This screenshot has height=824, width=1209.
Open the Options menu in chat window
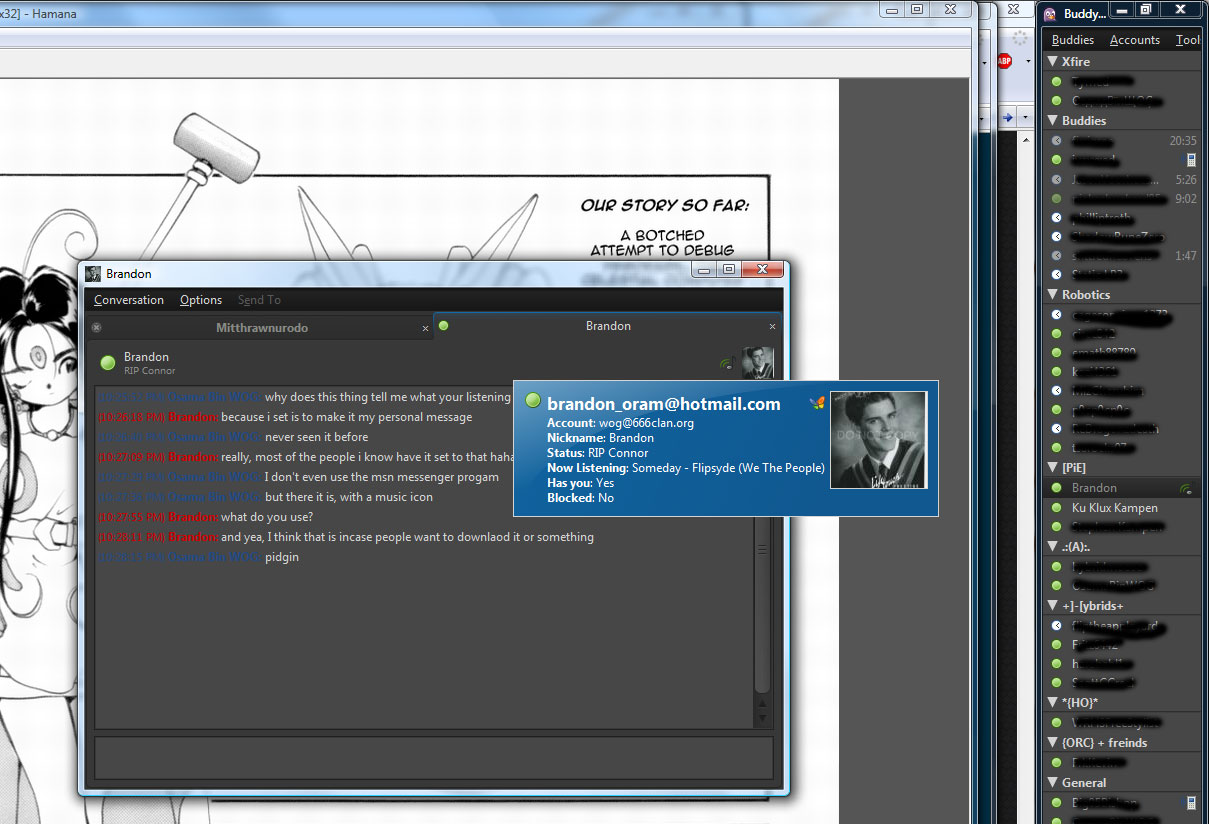tap(201, 300)
